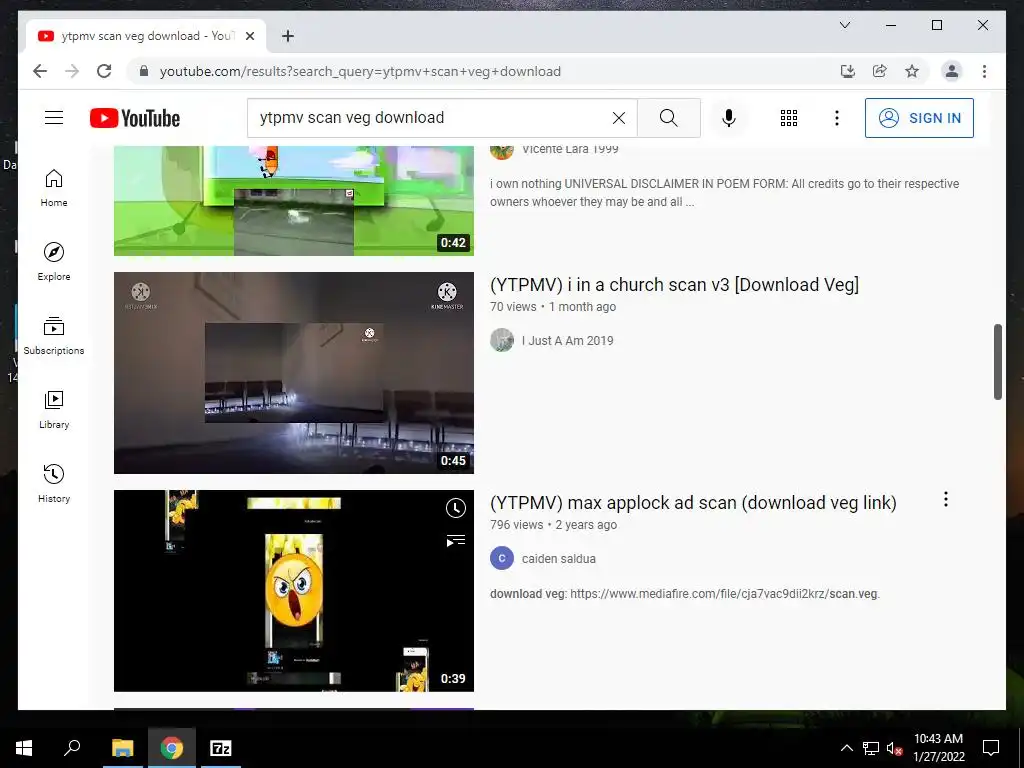The height and width of the screenshot is (768, 1024).
Task: Open History in sidebar
Action: click(54, 484)
